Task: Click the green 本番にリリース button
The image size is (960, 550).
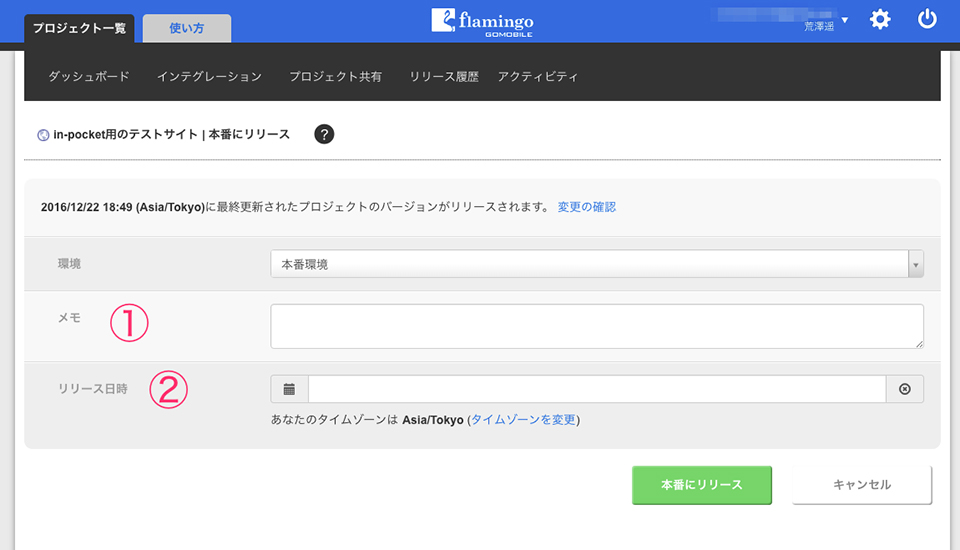Action: click(702, 484)
